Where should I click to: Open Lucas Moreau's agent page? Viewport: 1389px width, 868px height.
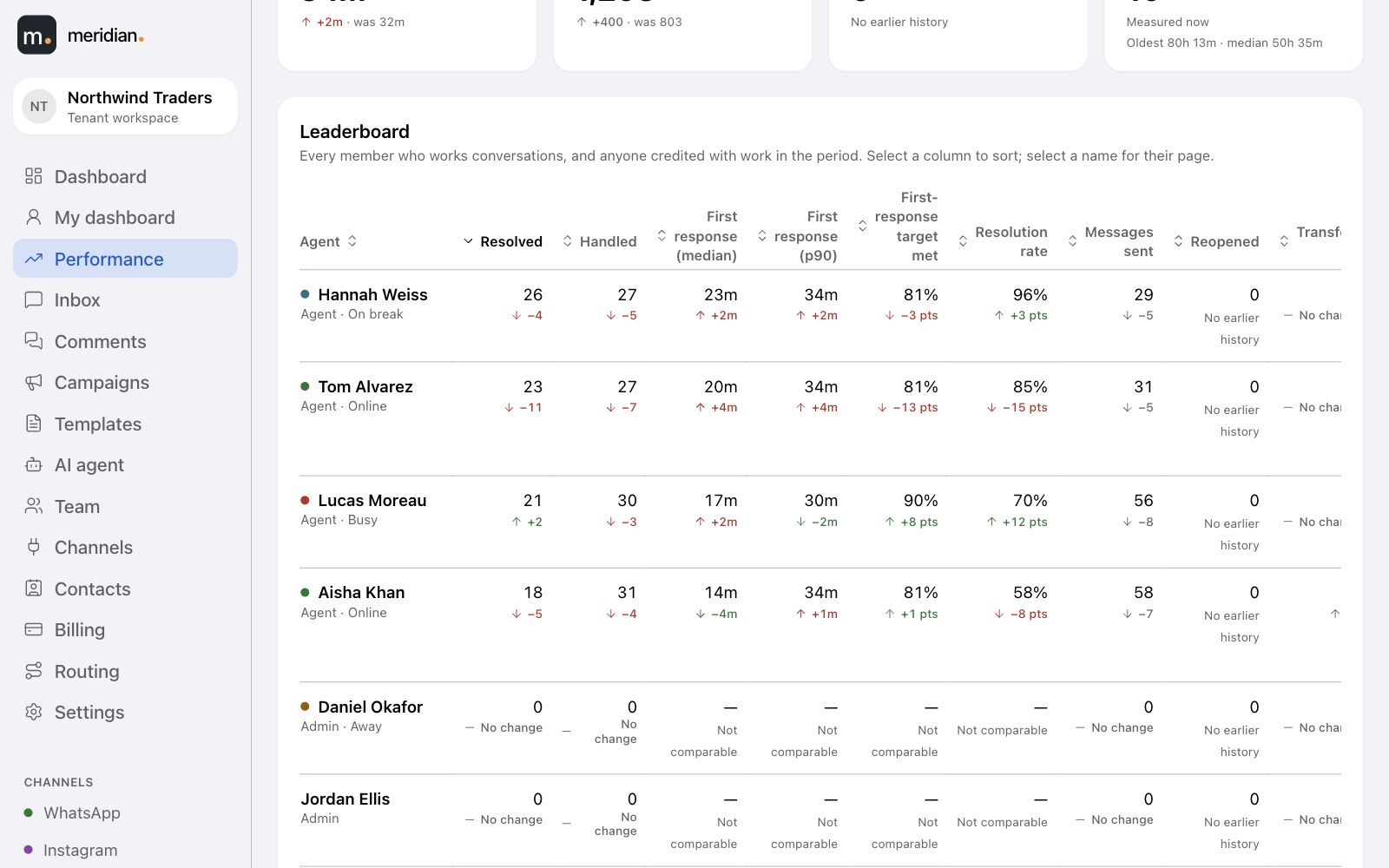(x=372, y=500)
